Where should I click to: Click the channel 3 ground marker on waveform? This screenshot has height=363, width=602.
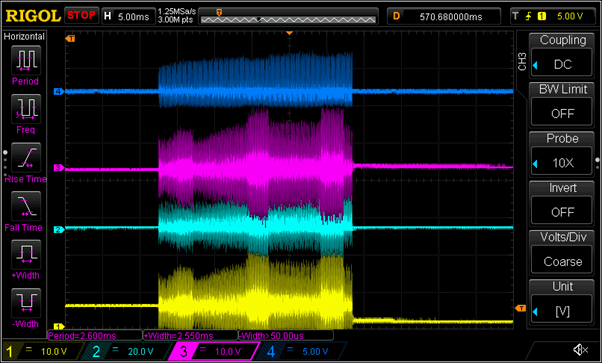point(58,168)
